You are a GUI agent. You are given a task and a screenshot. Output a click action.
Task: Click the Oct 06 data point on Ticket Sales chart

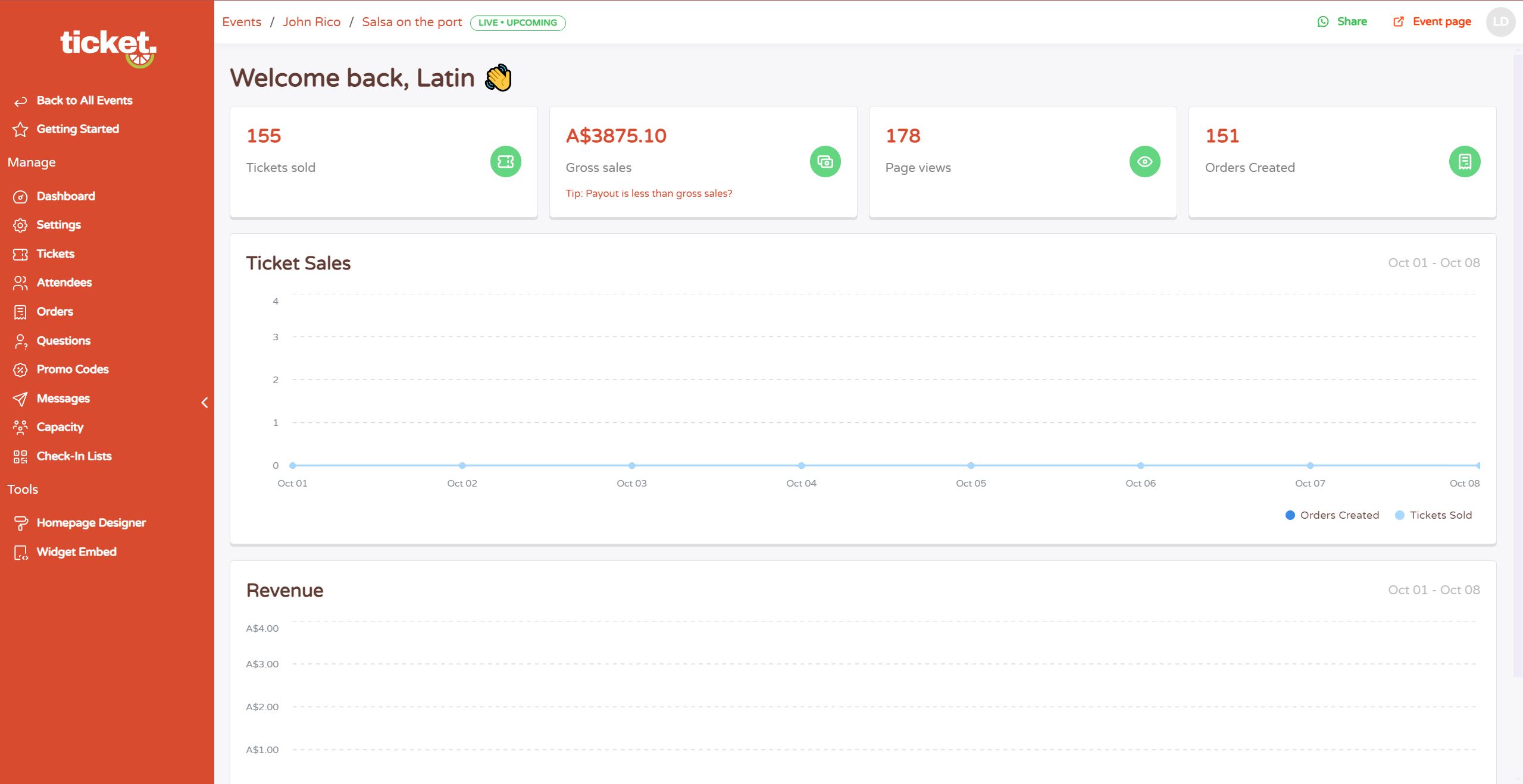(1140, 465)
